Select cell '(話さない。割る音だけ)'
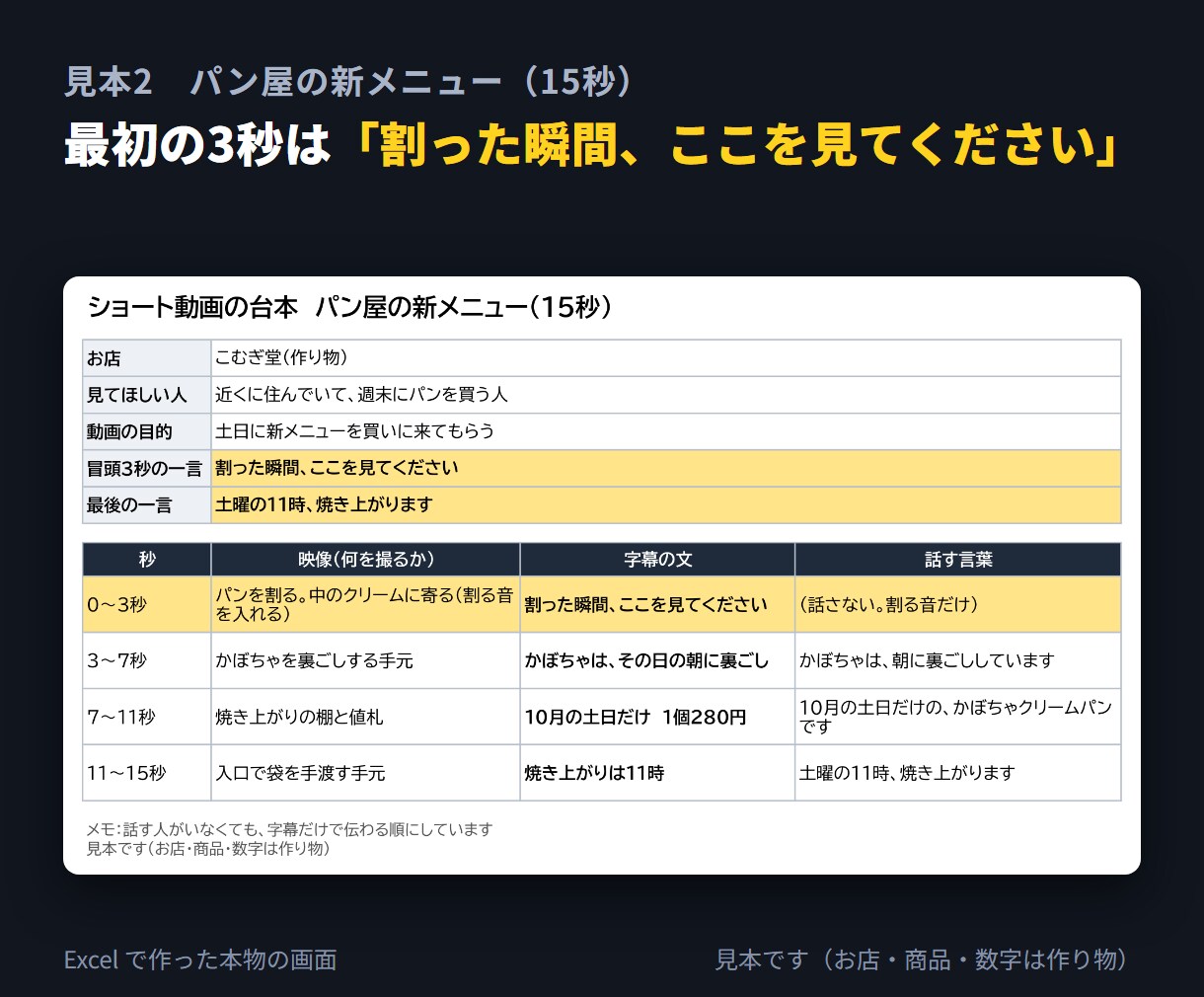Screen dimensions: 1204x997 958,605
